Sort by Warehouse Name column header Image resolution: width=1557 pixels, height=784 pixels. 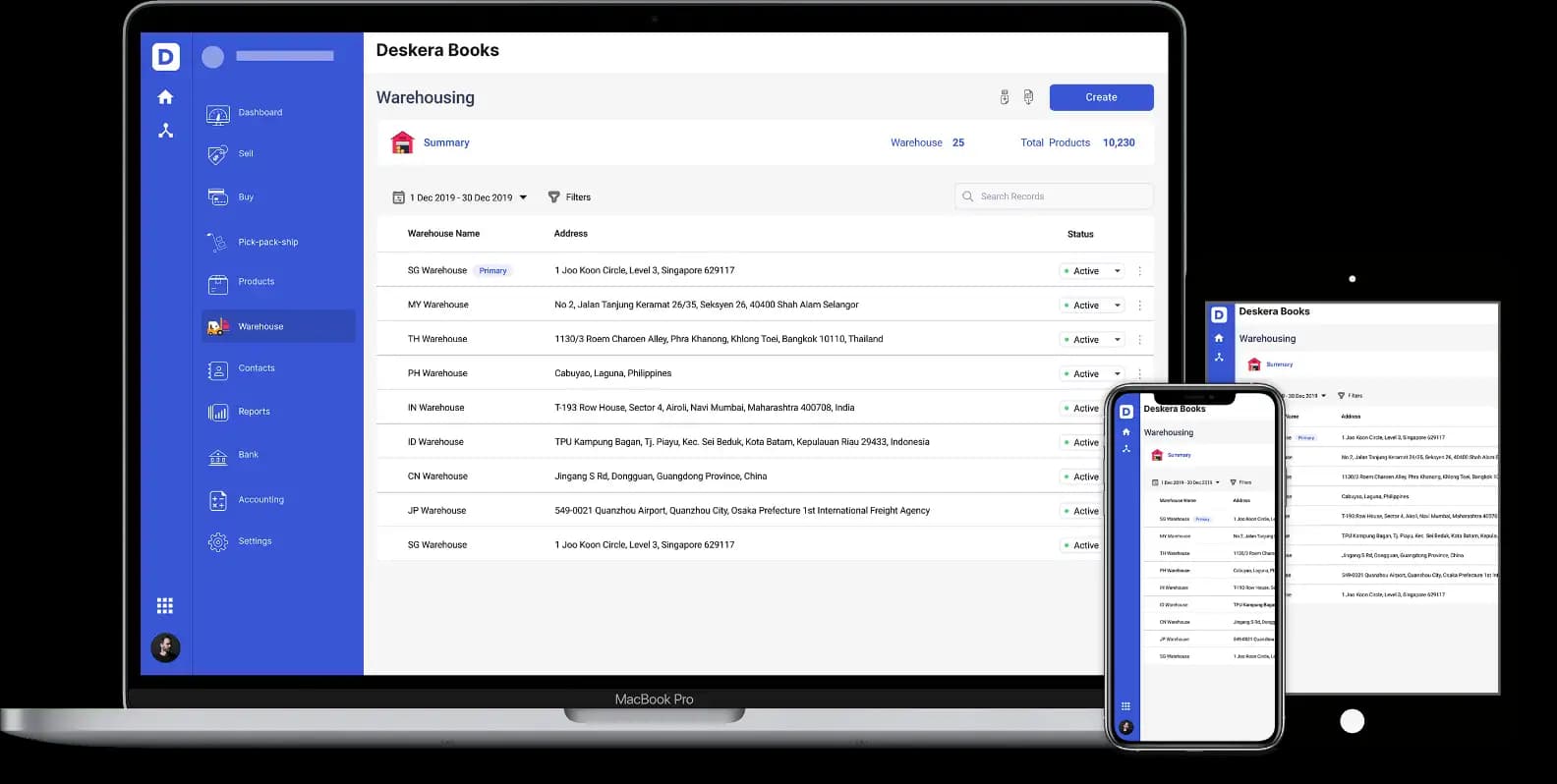point(443,234)
